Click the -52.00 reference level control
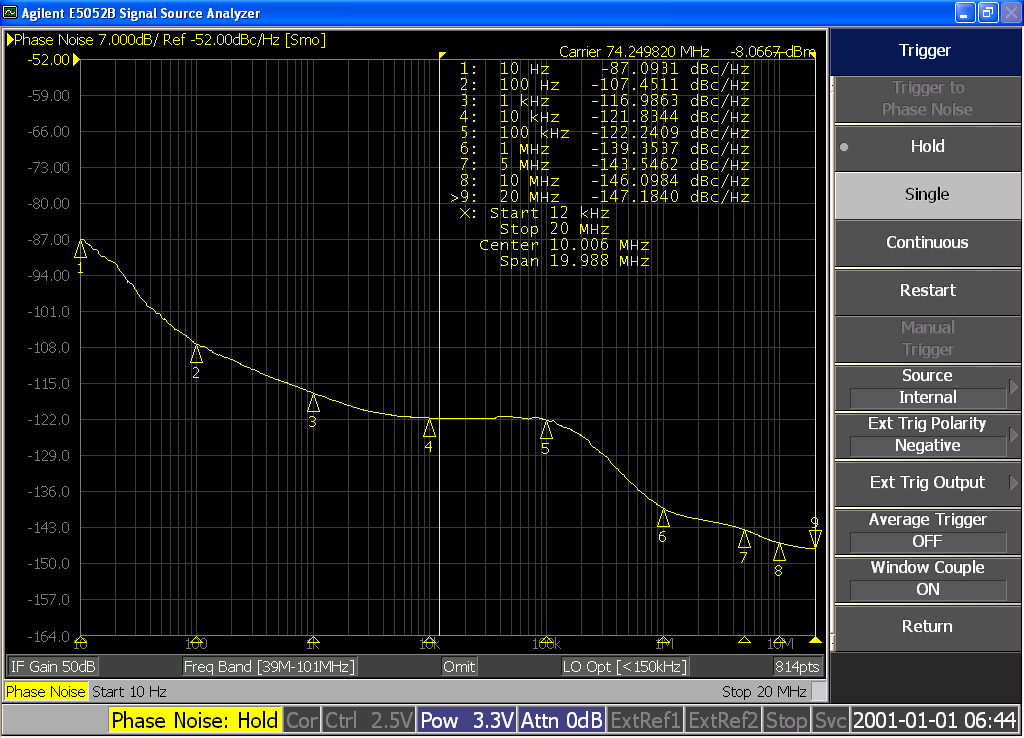 48,60
